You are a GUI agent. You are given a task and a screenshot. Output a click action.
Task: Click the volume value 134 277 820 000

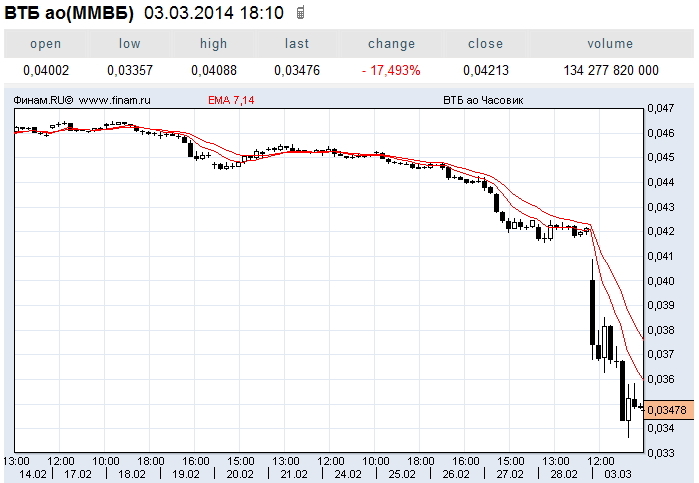pos(611,70)
